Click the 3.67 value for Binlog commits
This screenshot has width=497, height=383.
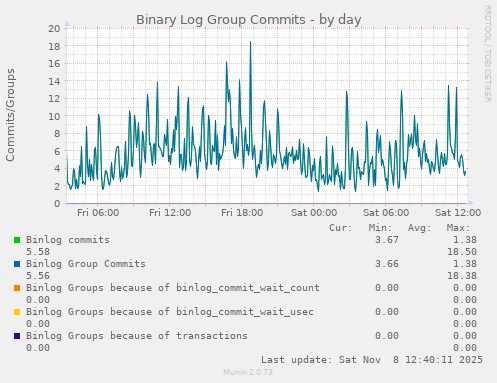tap(387, 240)
